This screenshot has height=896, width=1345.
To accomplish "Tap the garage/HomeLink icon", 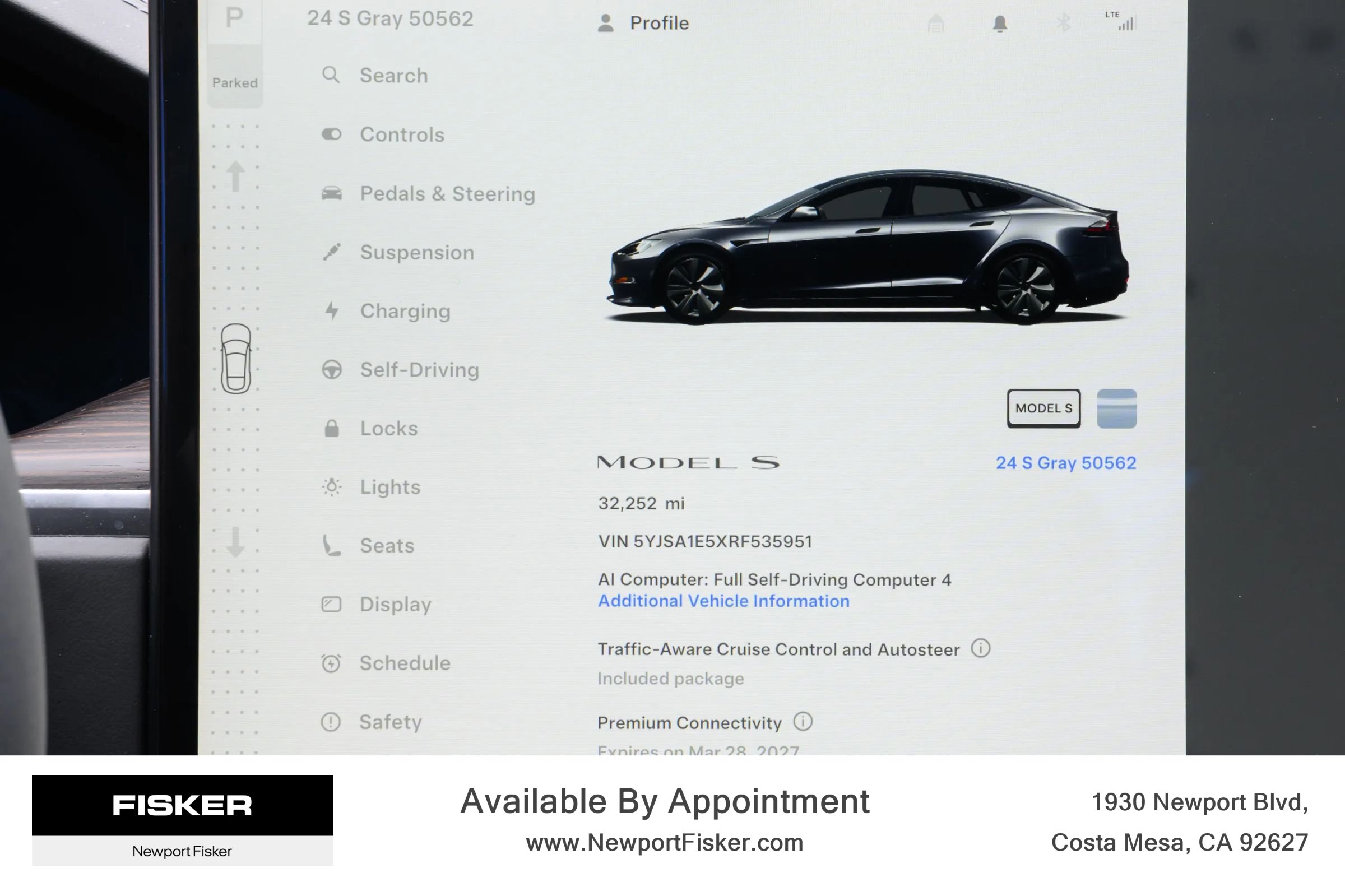I will tap(936, 23).
